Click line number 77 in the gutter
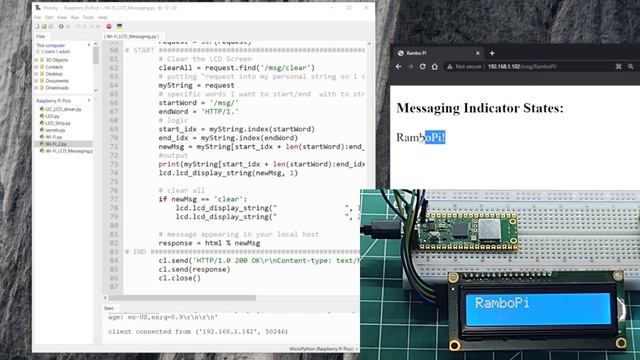Image resolution: width=640 pixels, height=360 pixels. click(114, 199)
